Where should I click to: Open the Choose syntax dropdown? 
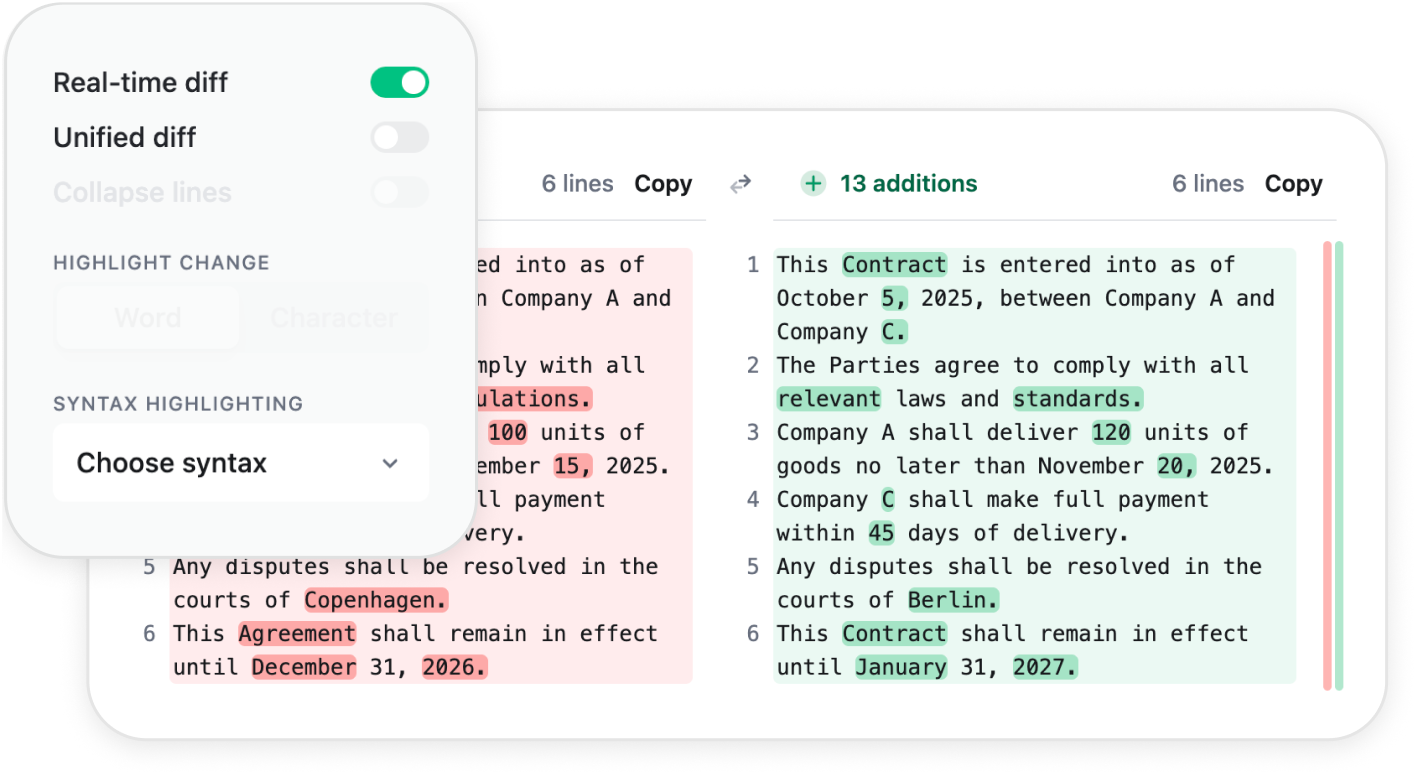tap(240, 463)
